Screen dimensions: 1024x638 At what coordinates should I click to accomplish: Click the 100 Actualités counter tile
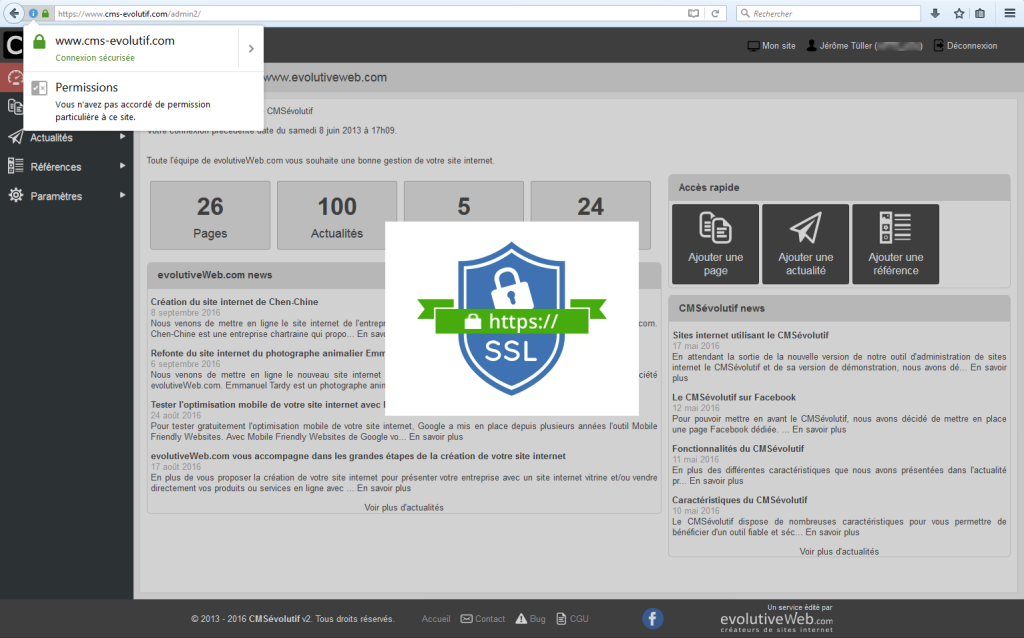pyautogui.click(x=337, y=215)
